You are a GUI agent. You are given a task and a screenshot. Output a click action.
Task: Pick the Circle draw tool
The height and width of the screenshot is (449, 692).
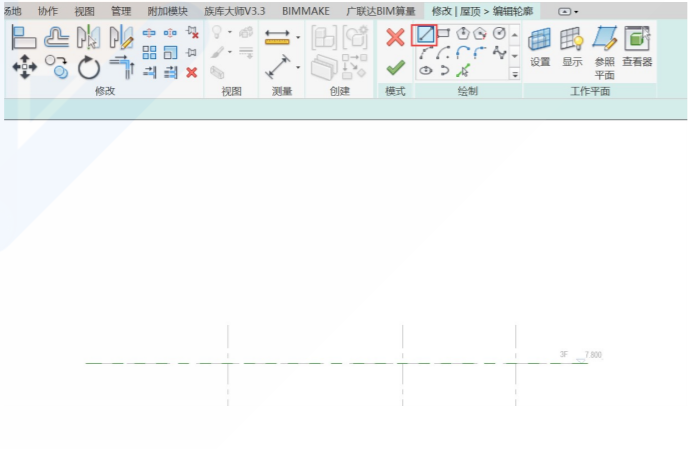(x=499, y=34)
